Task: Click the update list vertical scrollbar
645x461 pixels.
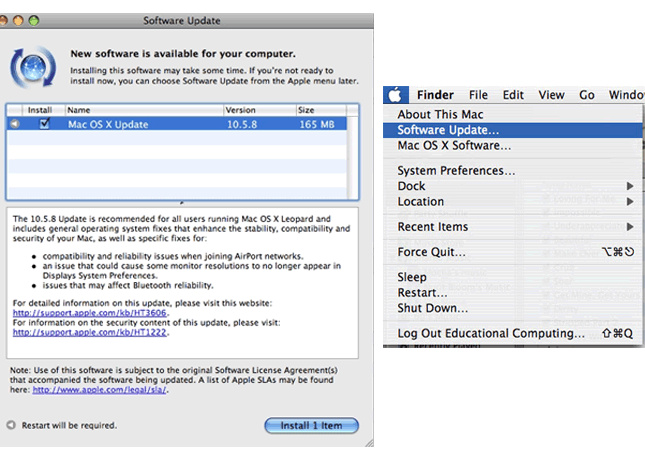Action: (352, 158)
